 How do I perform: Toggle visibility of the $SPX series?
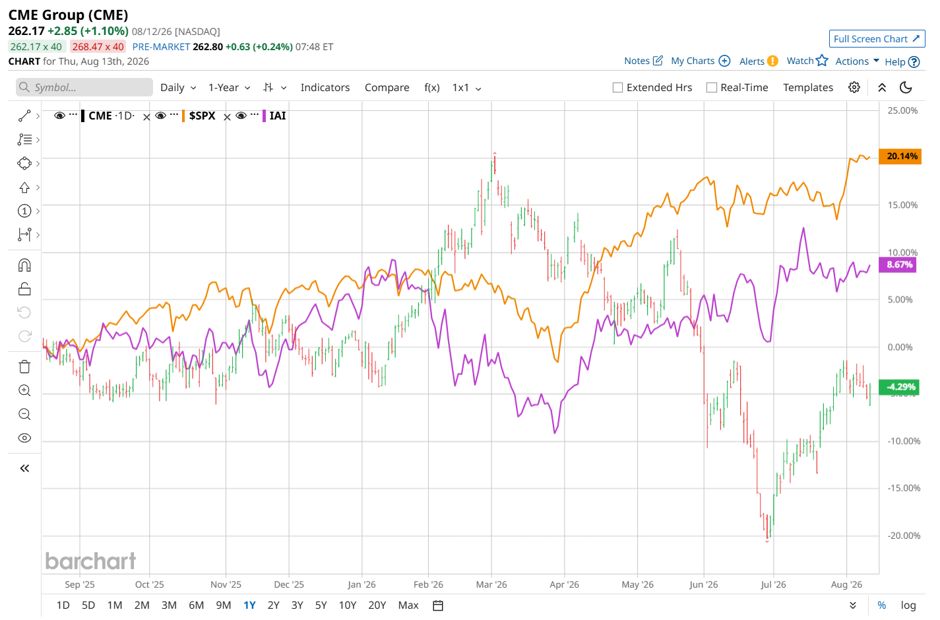pos(161,116)
